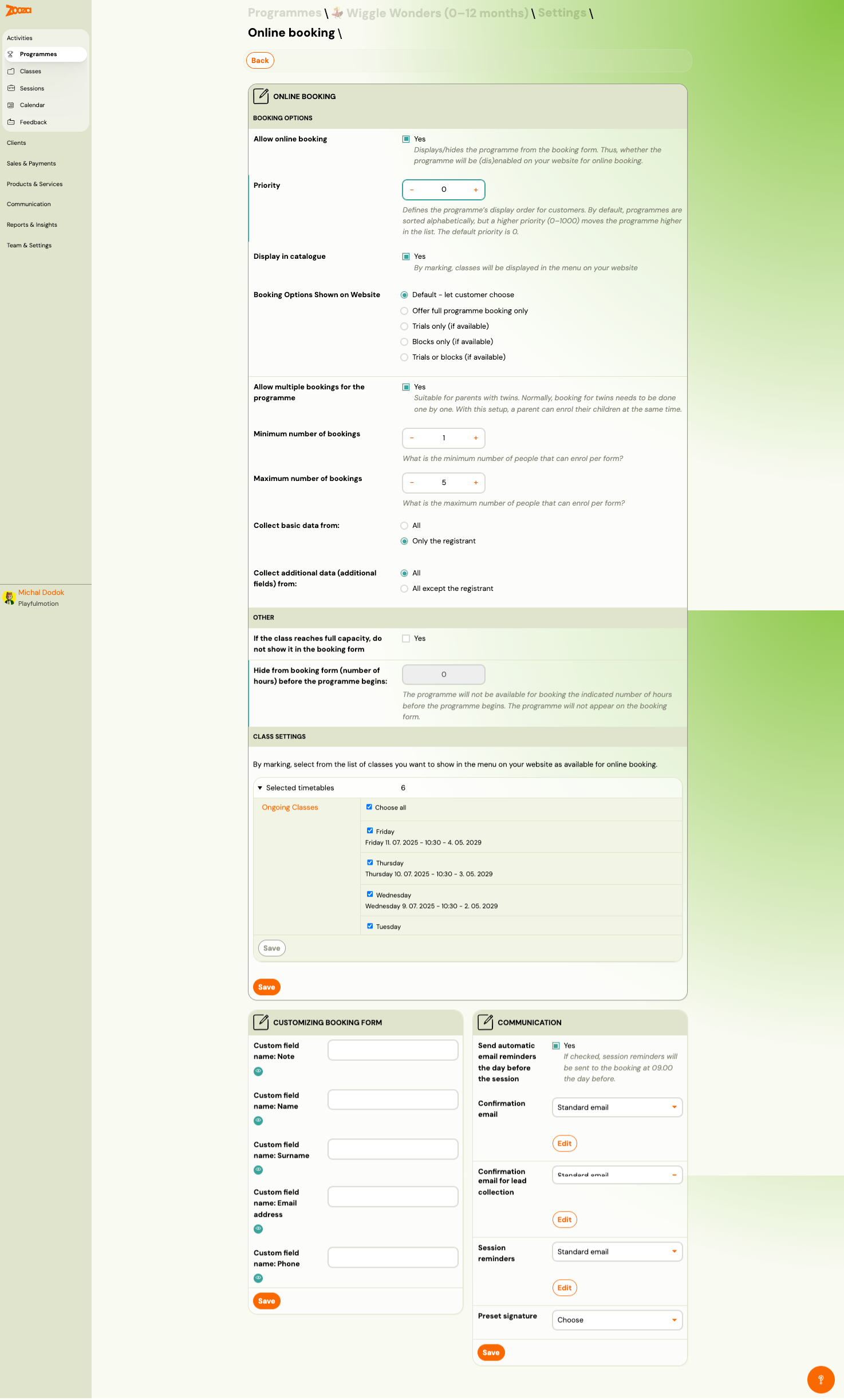Select Trials only (if available) option
The height and width of the screenshot is (1400, 844).
click(404, 326)
